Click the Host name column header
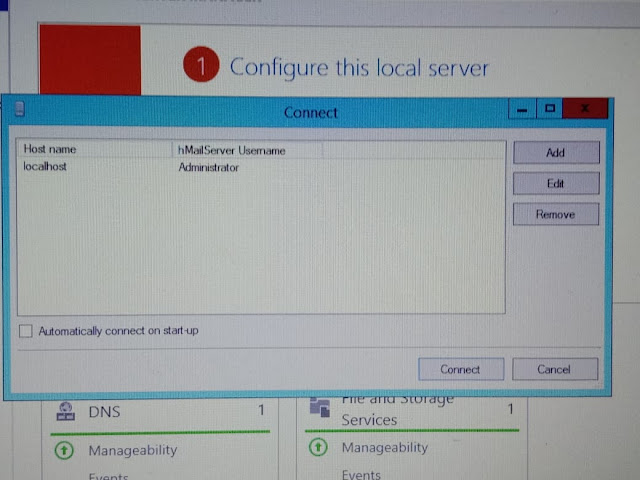This screenshot has width=640, height=480. (x=95, y=149)
